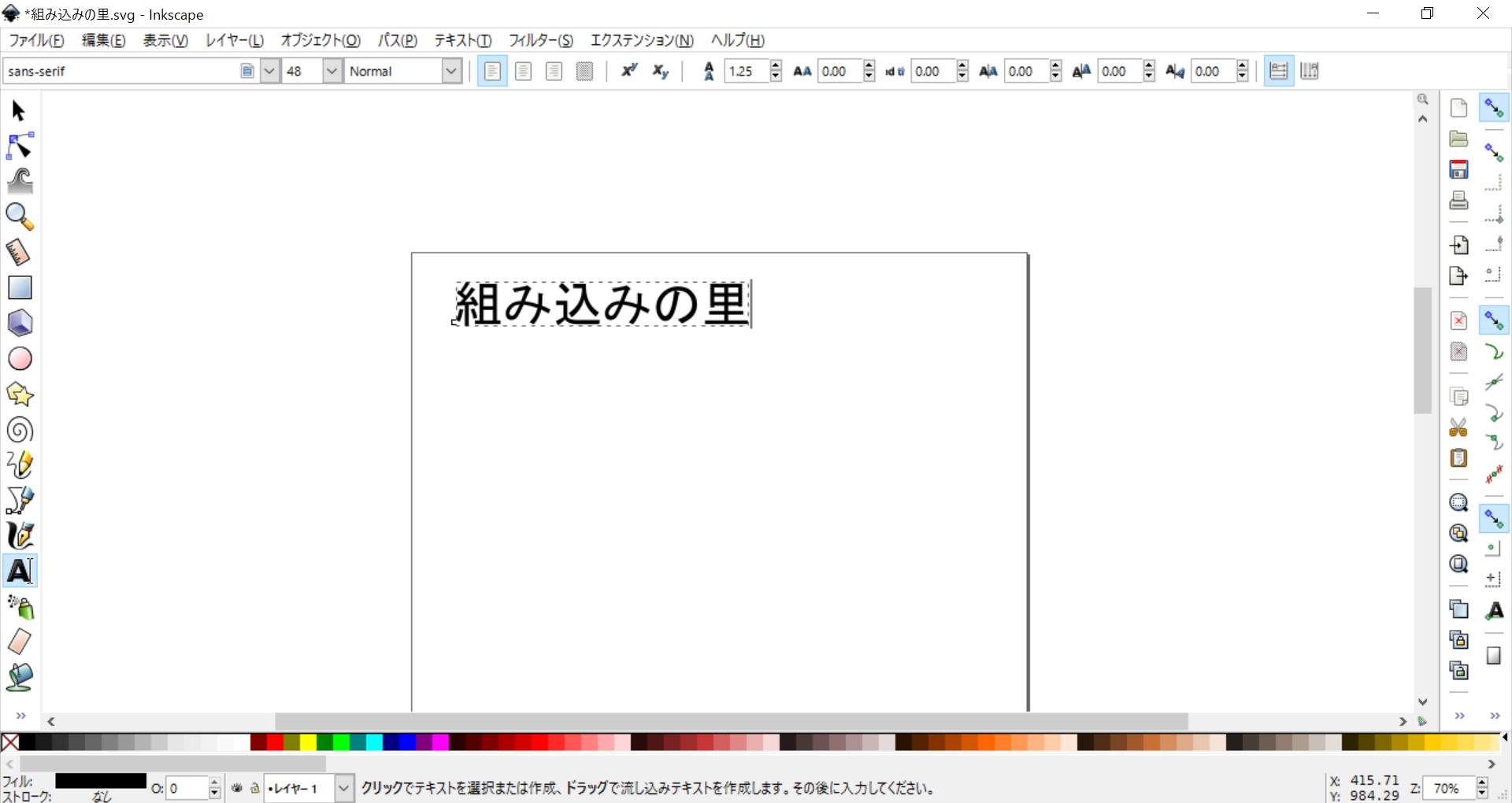Save the document floppy icon
The image size is (1512, 803).
(x=1458, y=169)
